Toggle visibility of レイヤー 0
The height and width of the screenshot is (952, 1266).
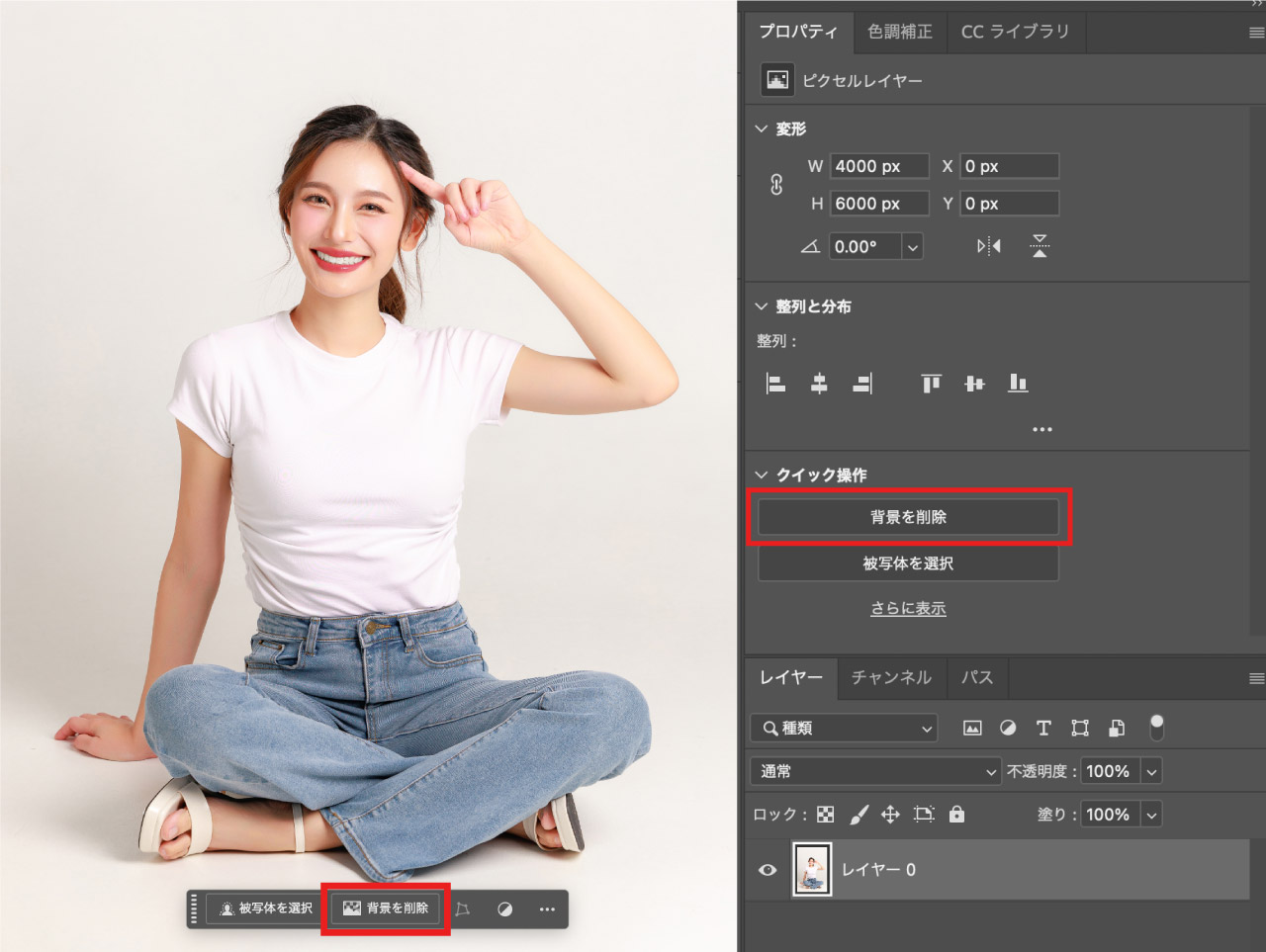[x=768, y=870]
